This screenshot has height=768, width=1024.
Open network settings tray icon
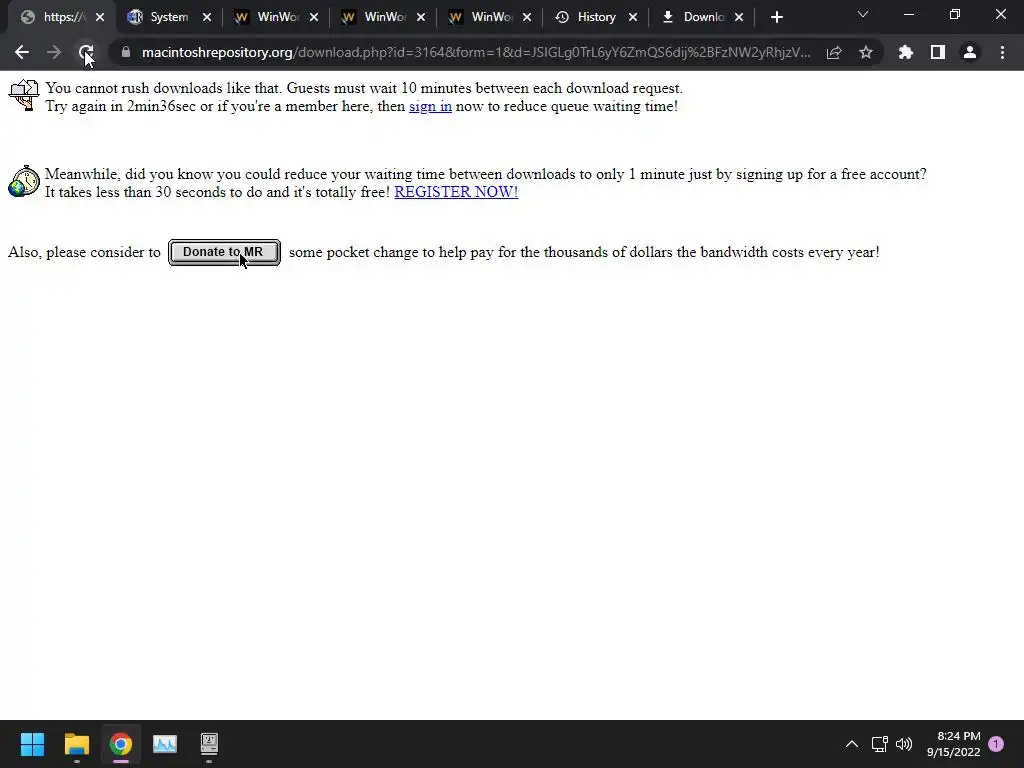tap(880, 744)
